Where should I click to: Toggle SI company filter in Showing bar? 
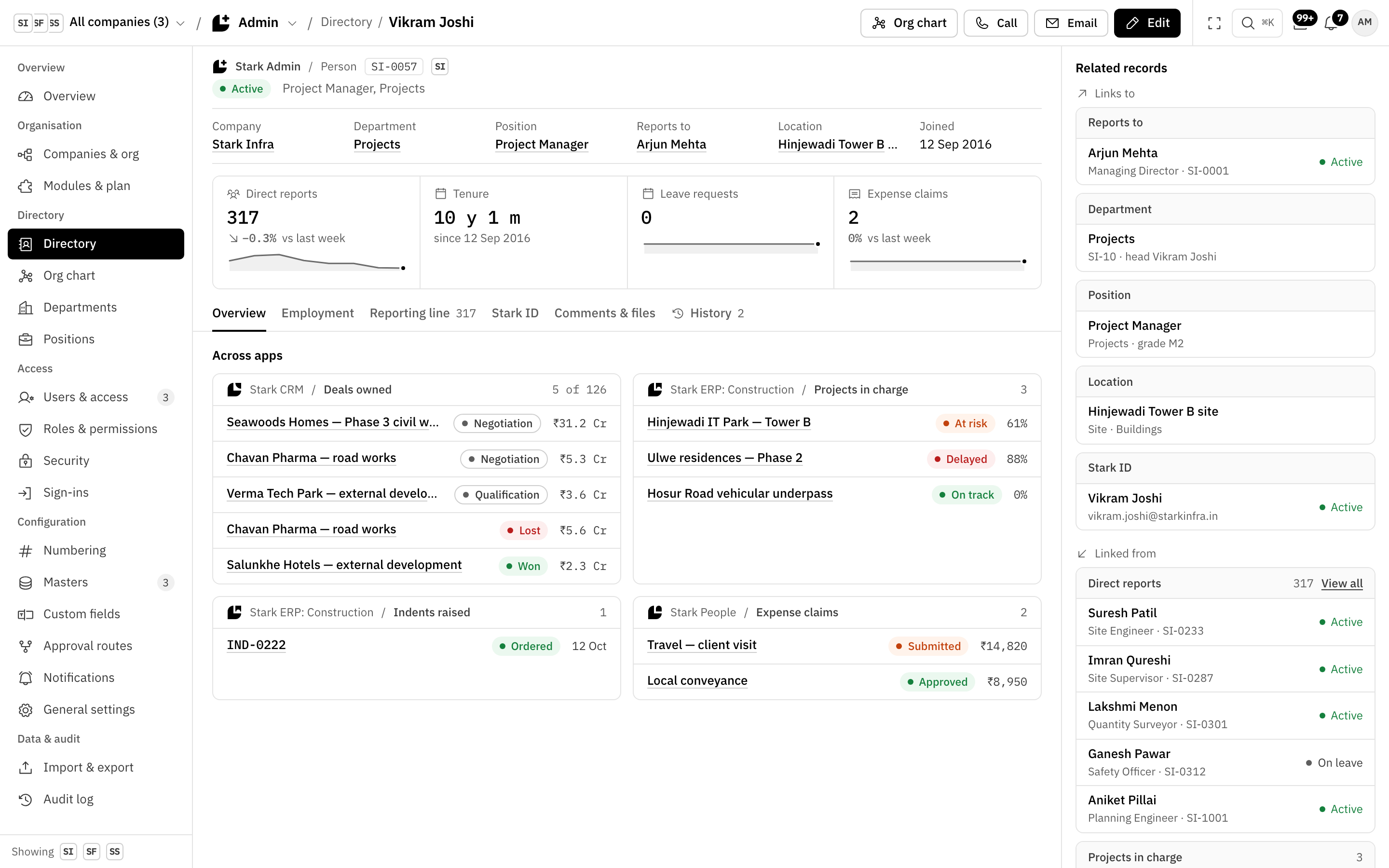[68, 851]
